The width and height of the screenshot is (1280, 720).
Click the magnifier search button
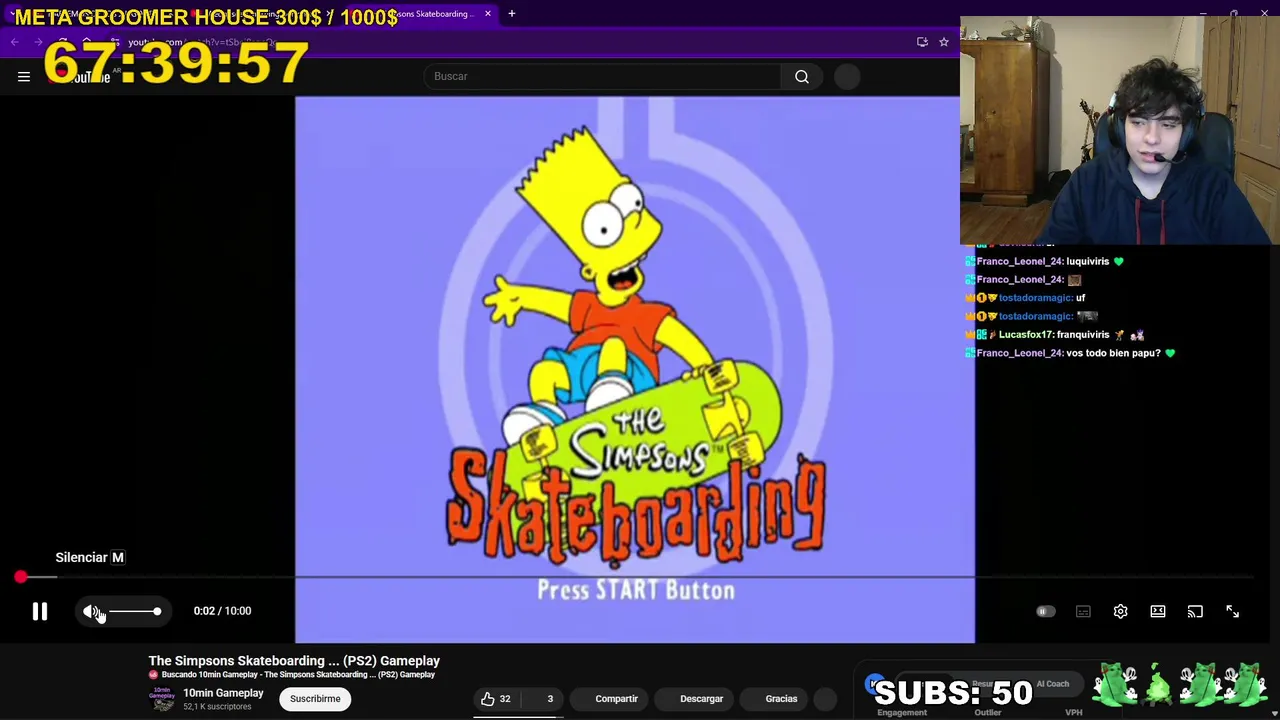pyautogui.click(x=802, y=76)
